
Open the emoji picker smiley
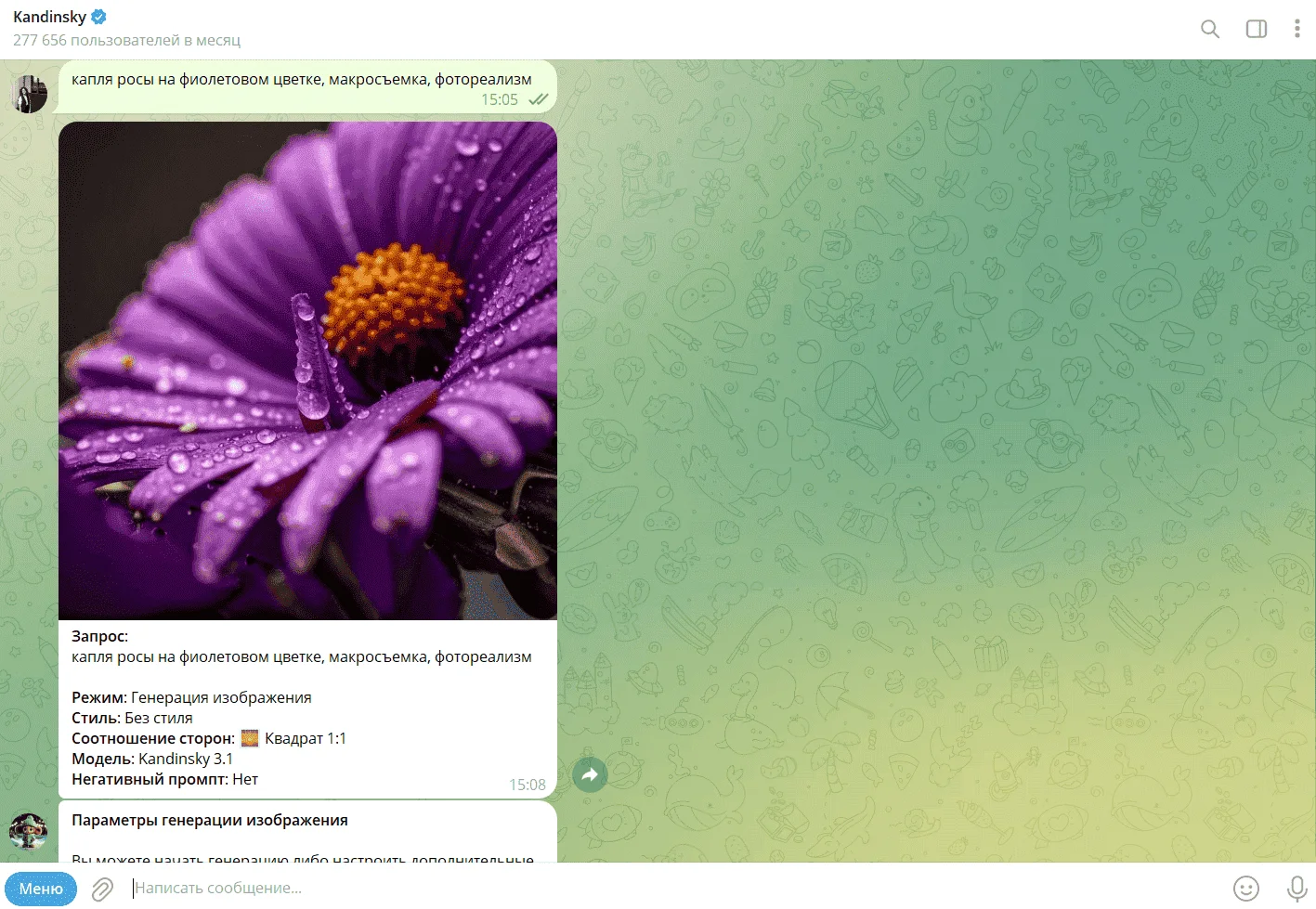click(x=1245, y=889)
